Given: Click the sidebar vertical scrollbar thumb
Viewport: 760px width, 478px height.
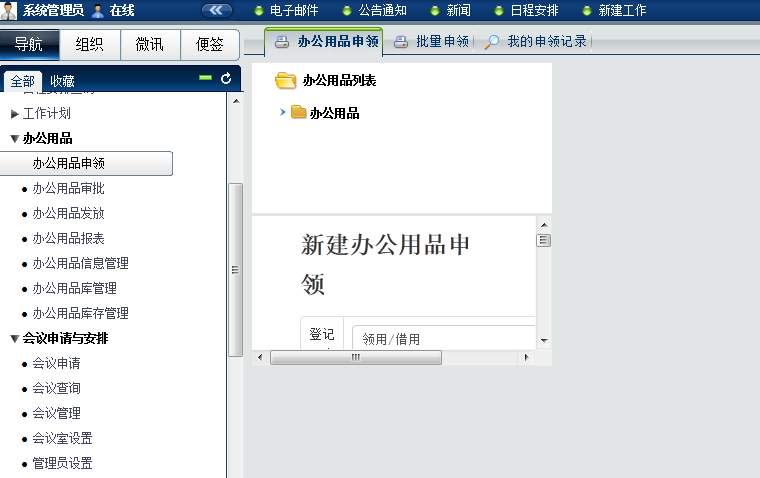Looking at the screenshot, I should coord(236,270).
